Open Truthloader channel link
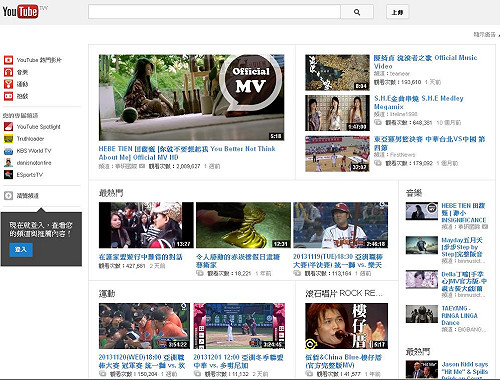 (x=30, y=139)
